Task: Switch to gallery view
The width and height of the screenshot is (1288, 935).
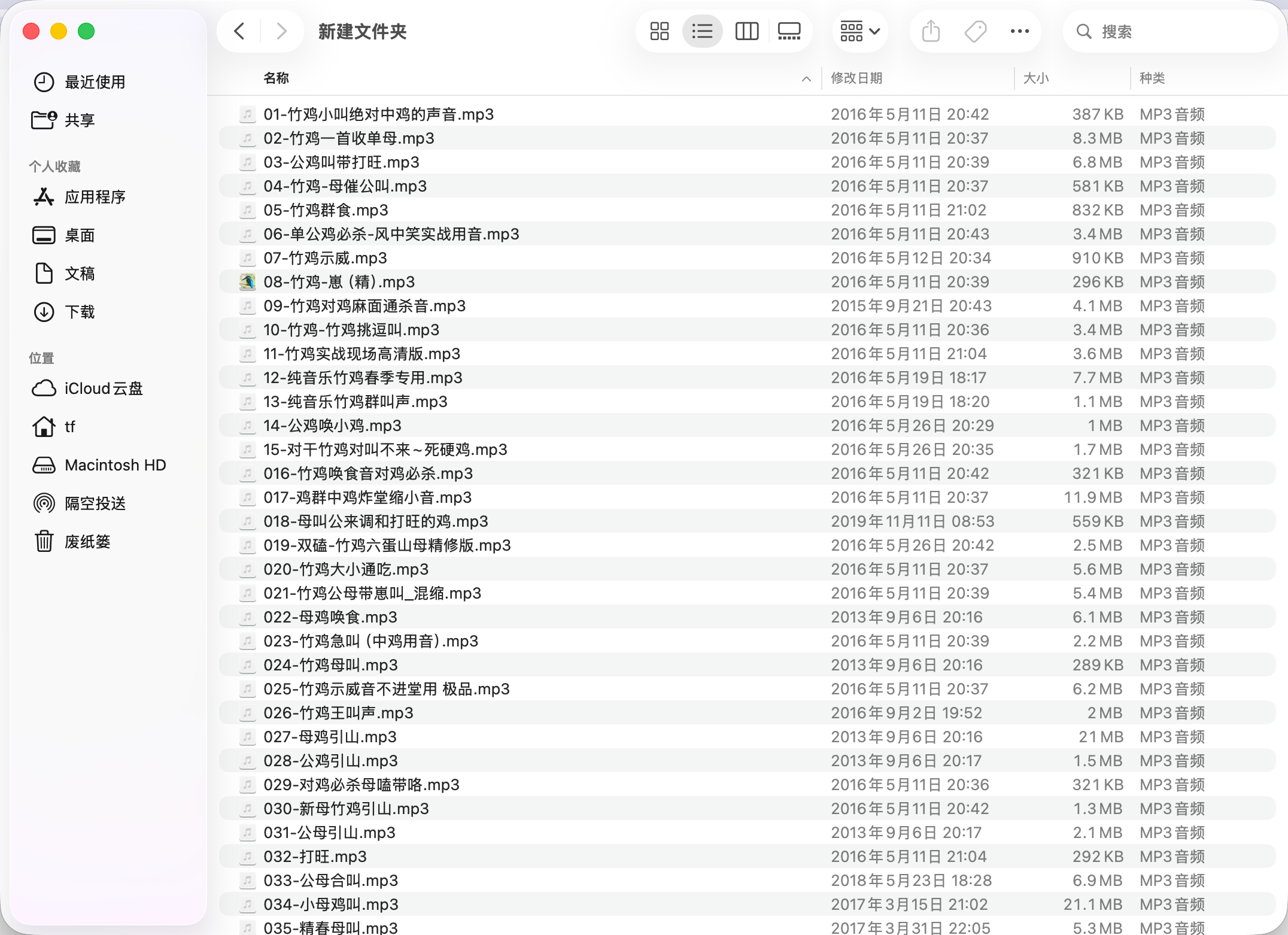Action: tap(789, 31)
